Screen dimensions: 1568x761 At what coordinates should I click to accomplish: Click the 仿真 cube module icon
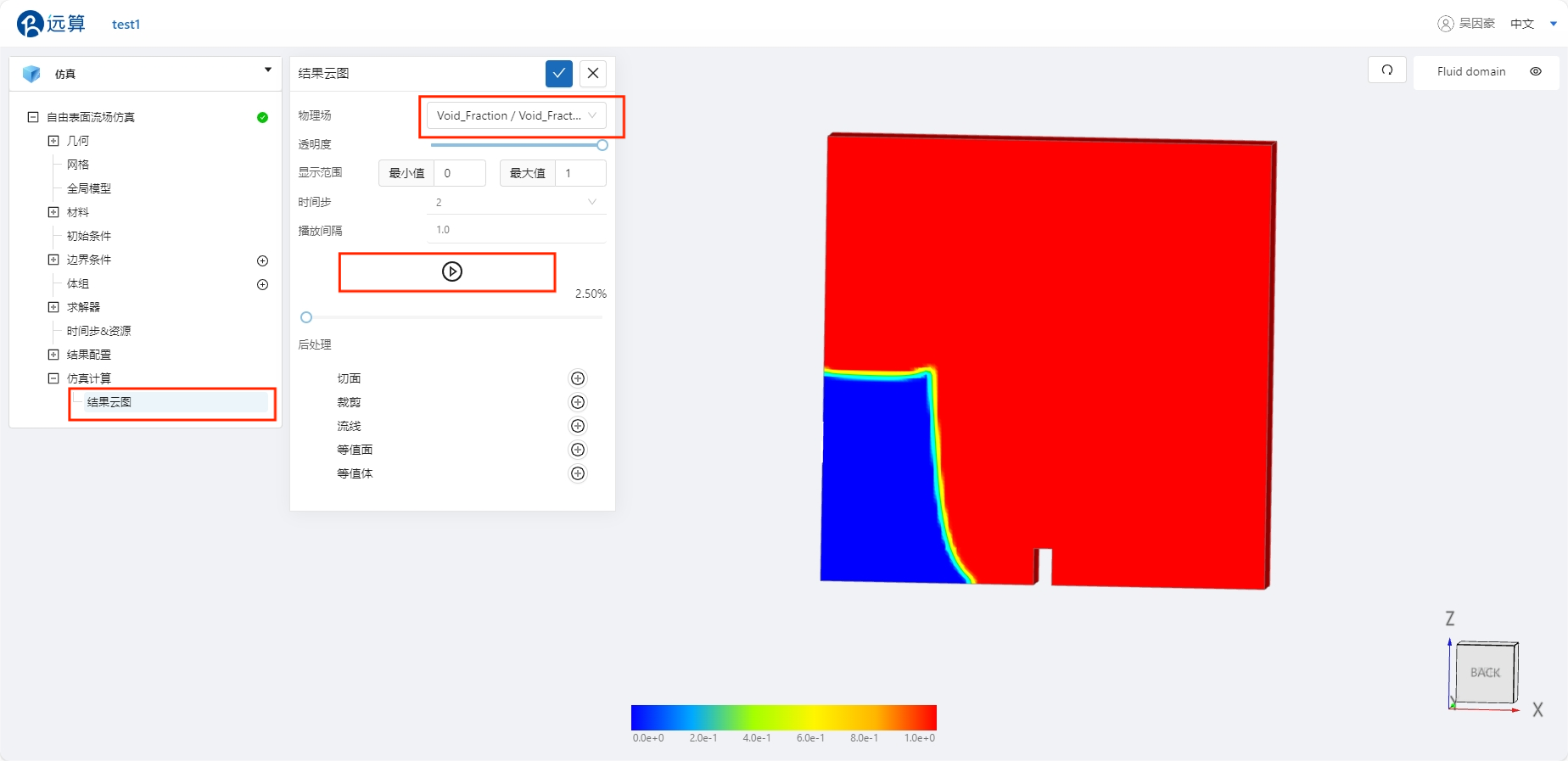(31, 74)
